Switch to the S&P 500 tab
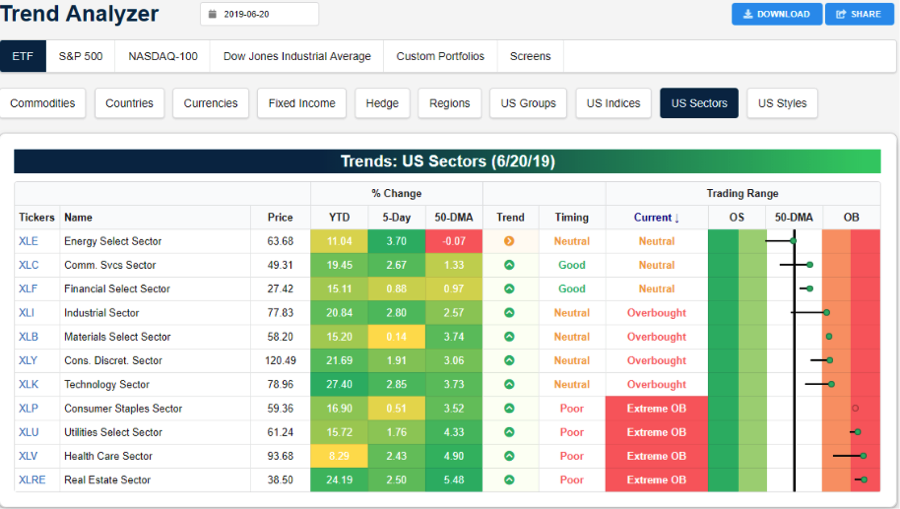Viewport: 900px width, 509px height. pyautogui.click(x=80, y=56)
